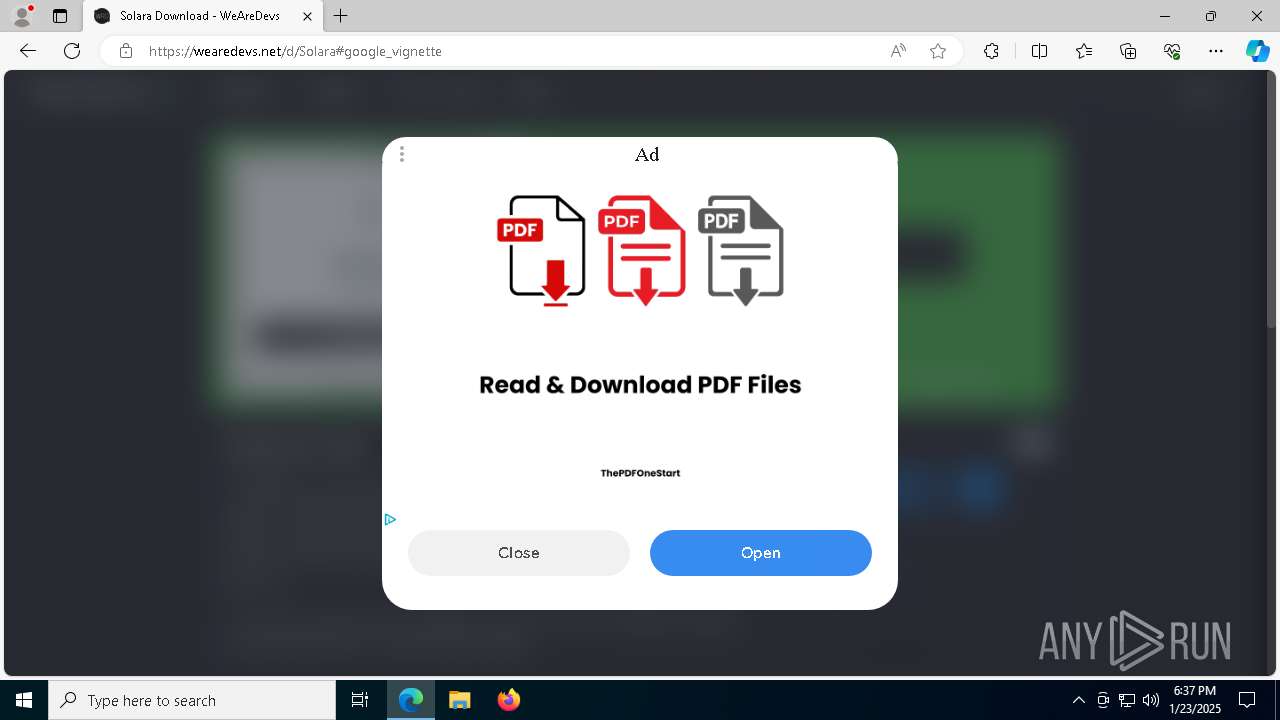Open the Tab actions menu icon
The height and width of the screenshot is (720, 1280).
(60, 16)
